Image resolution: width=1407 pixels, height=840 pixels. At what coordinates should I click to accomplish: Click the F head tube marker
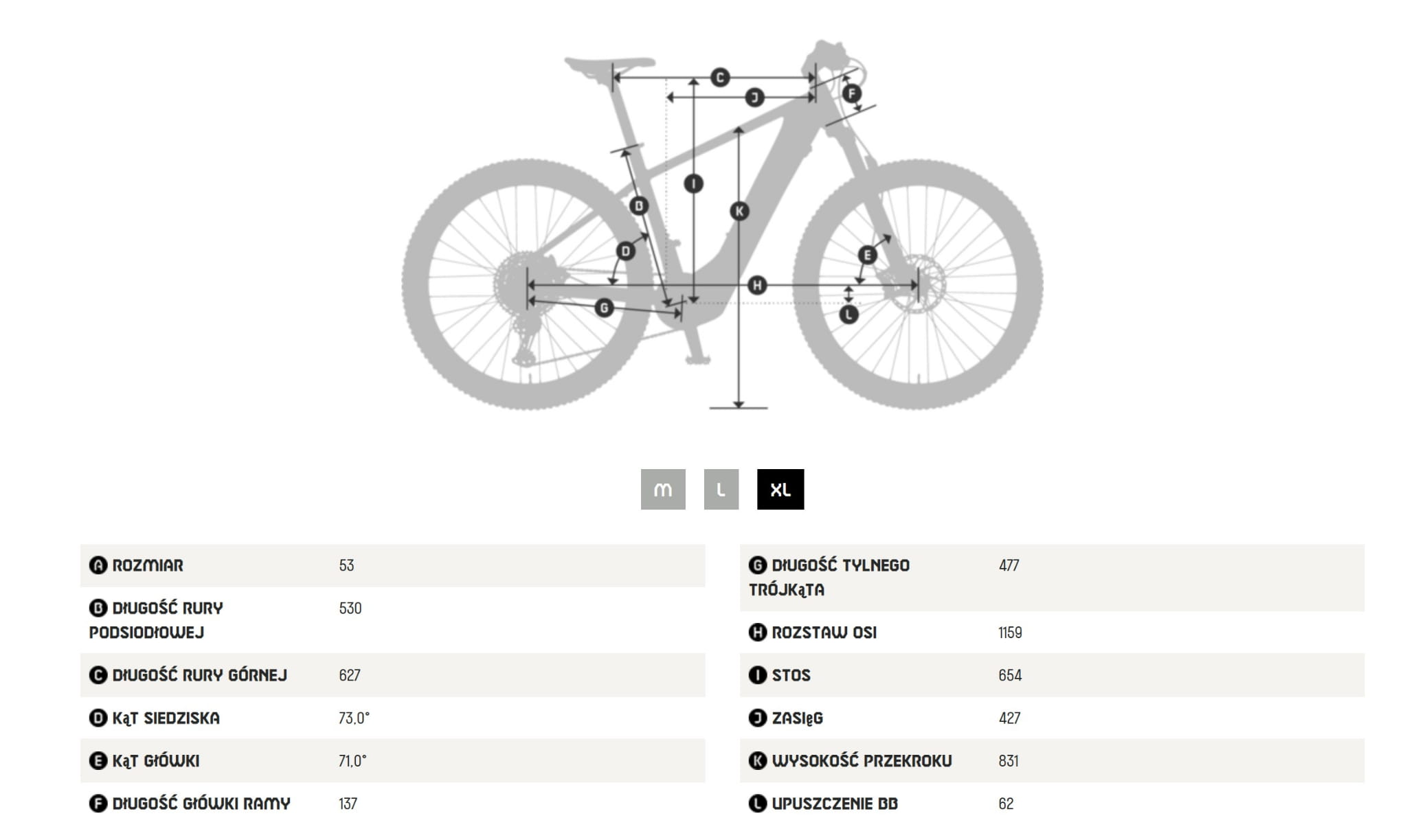click(x=852, y=93)
